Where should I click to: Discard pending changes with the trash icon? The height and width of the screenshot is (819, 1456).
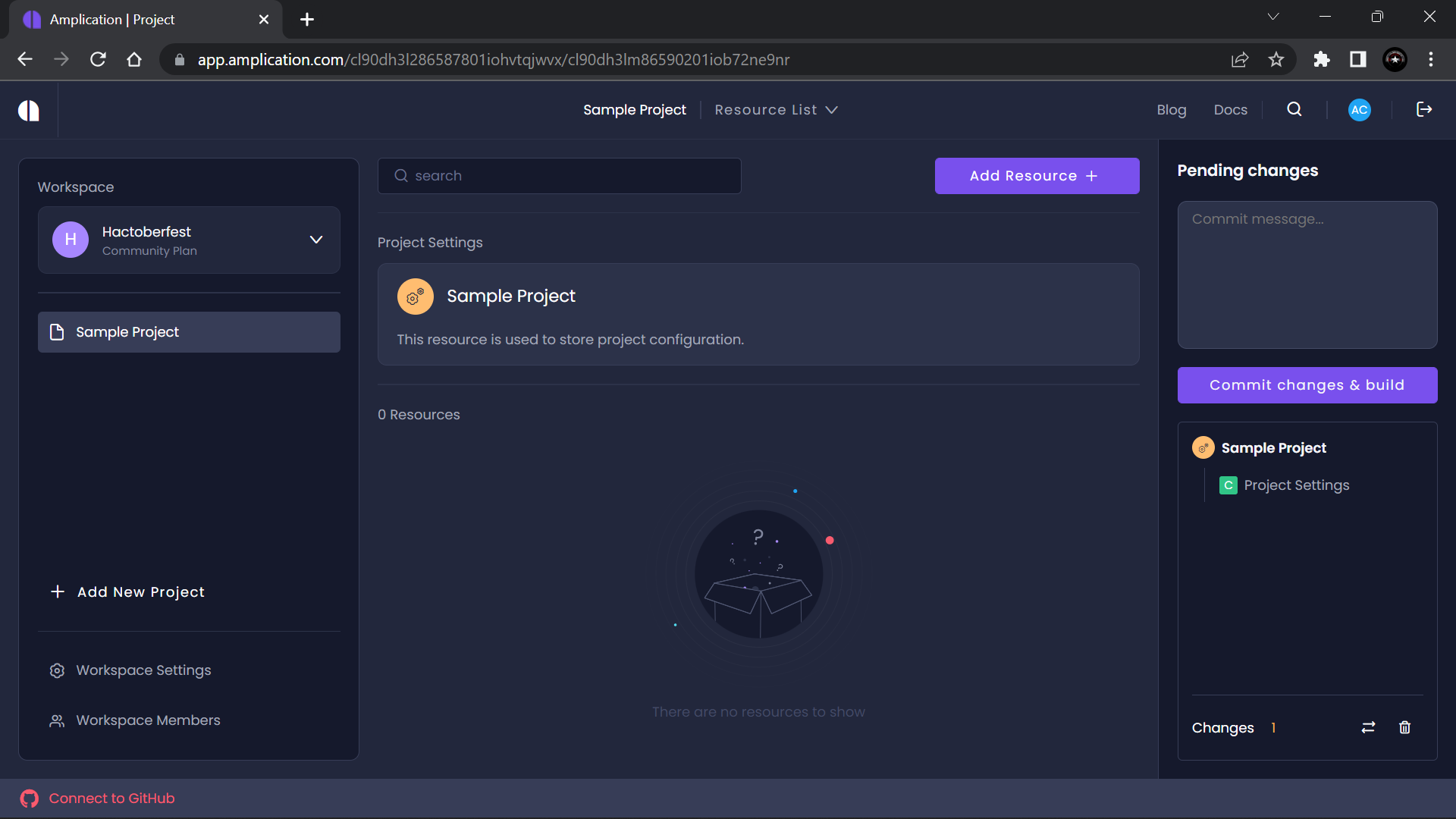click(1404, 727)
